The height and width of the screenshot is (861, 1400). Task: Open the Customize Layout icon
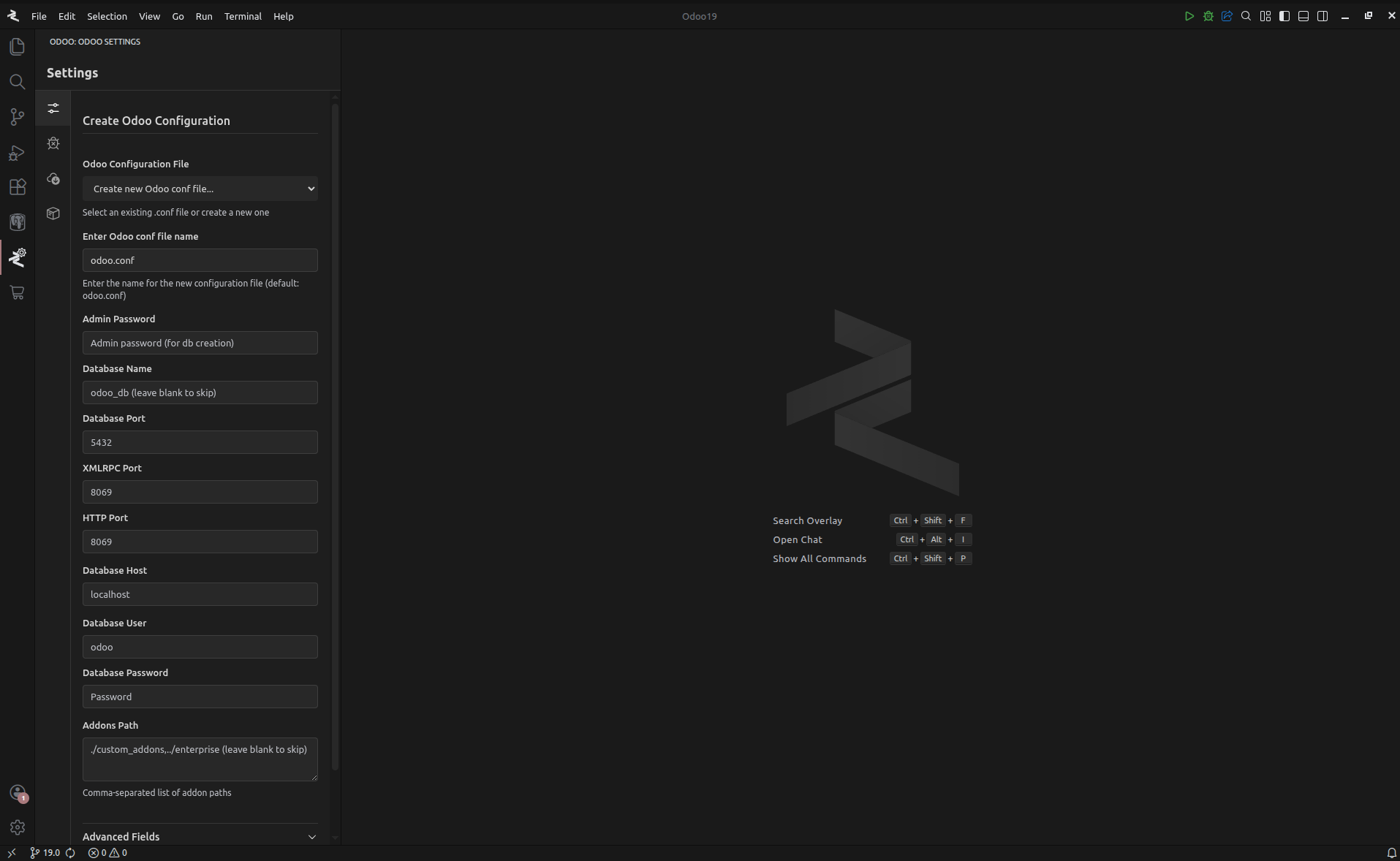pos(1265,16)
